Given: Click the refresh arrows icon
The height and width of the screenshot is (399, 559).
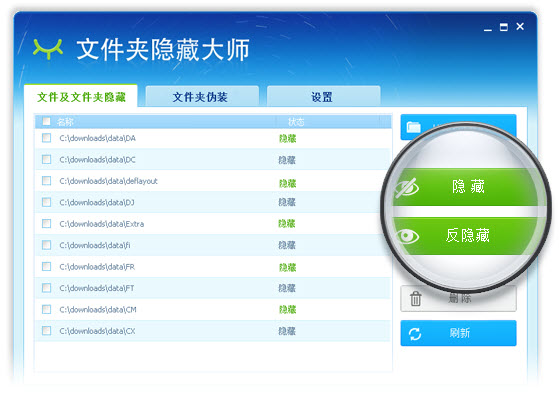Looking at the screenshot, I should click(x=415, y=334).
